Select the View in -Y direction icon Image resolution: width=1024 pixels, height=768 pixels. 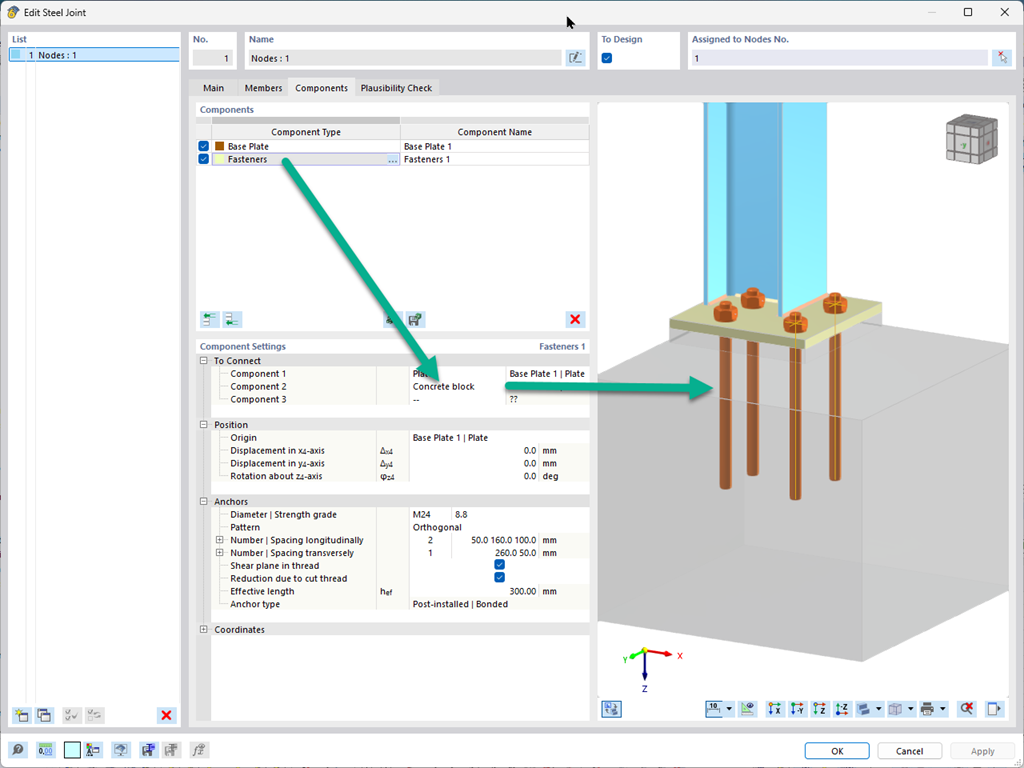pyautogui.click(x=797, y=709)
